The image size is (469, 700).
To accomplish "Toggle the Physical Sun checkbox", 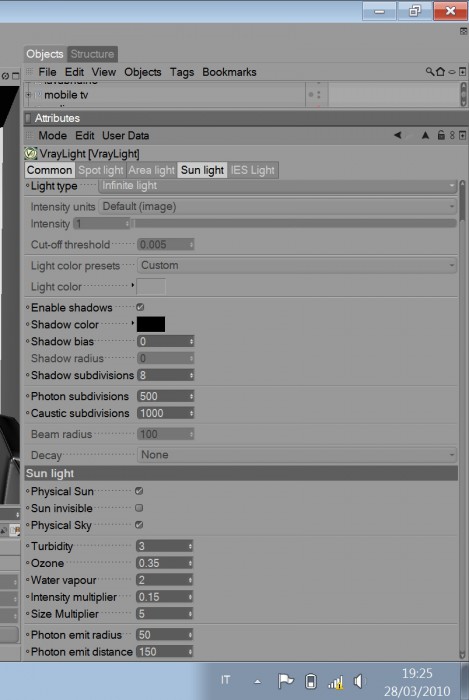I will [139, 491].
